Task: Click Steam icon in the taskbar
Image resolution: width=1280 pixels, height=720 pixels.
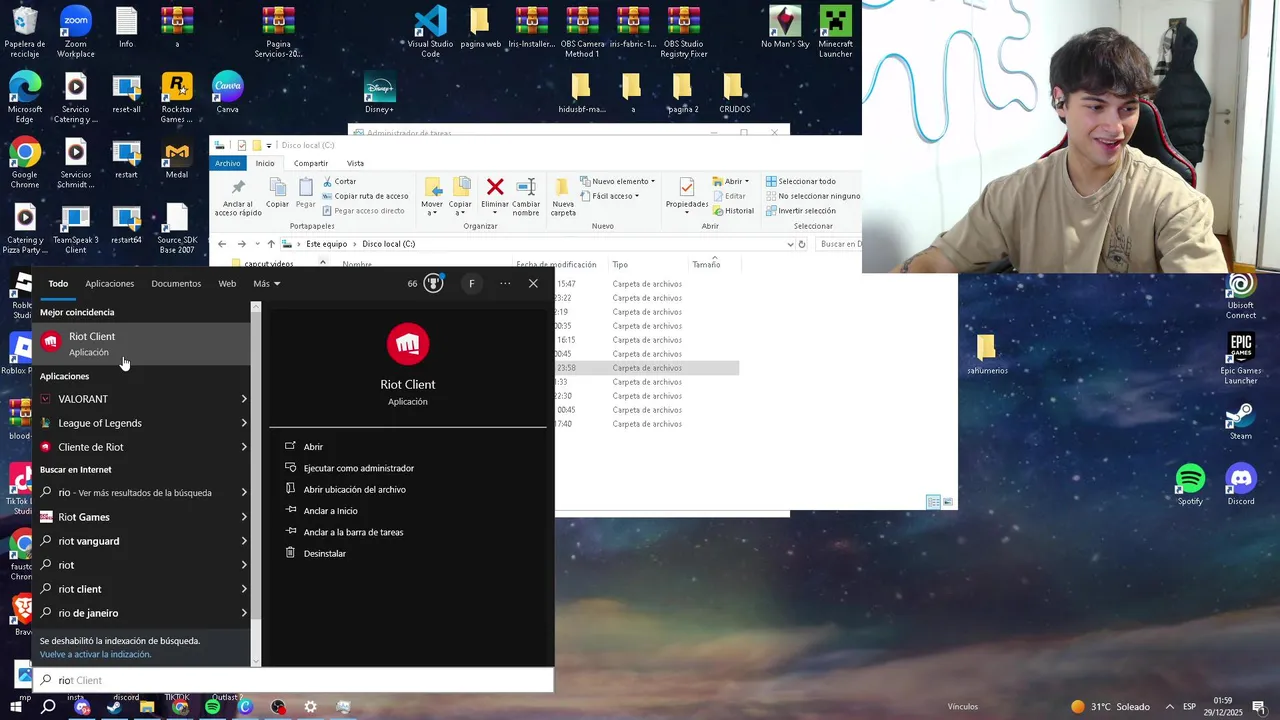Action: tap(114, 707)
